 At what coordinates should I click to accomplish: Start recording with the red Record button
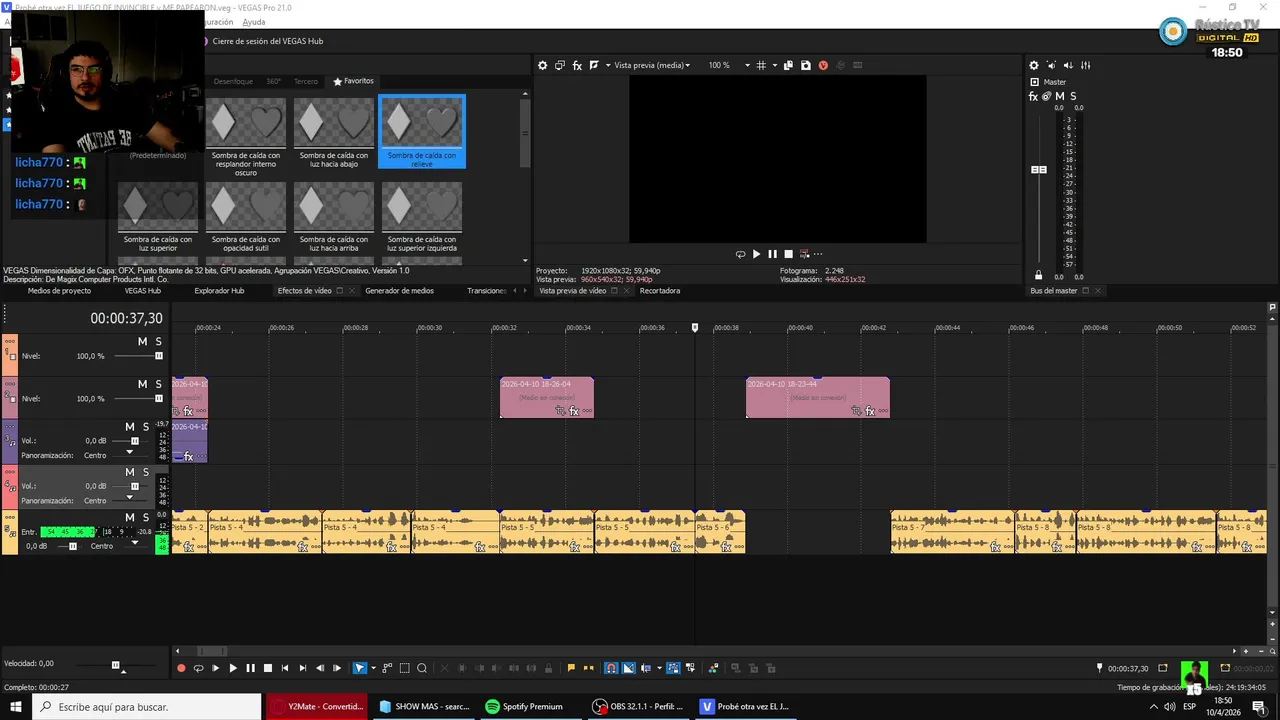(181, 668)
